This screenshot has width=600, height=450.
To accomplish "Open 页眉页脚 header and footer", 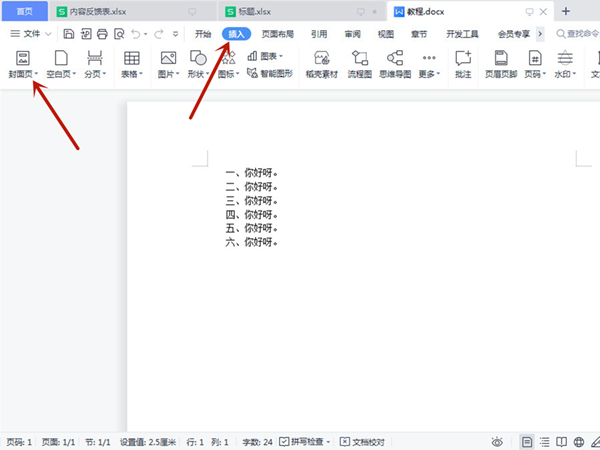I will (501, 64).
